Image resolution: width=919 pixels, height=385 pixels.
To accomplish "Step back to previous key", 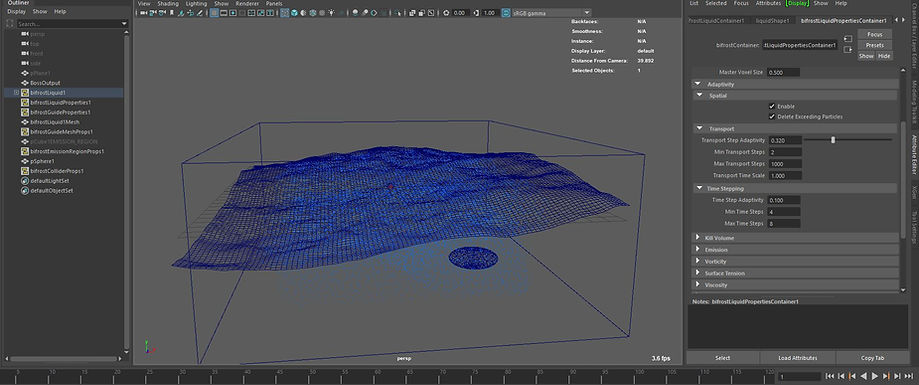I will 852,376.
